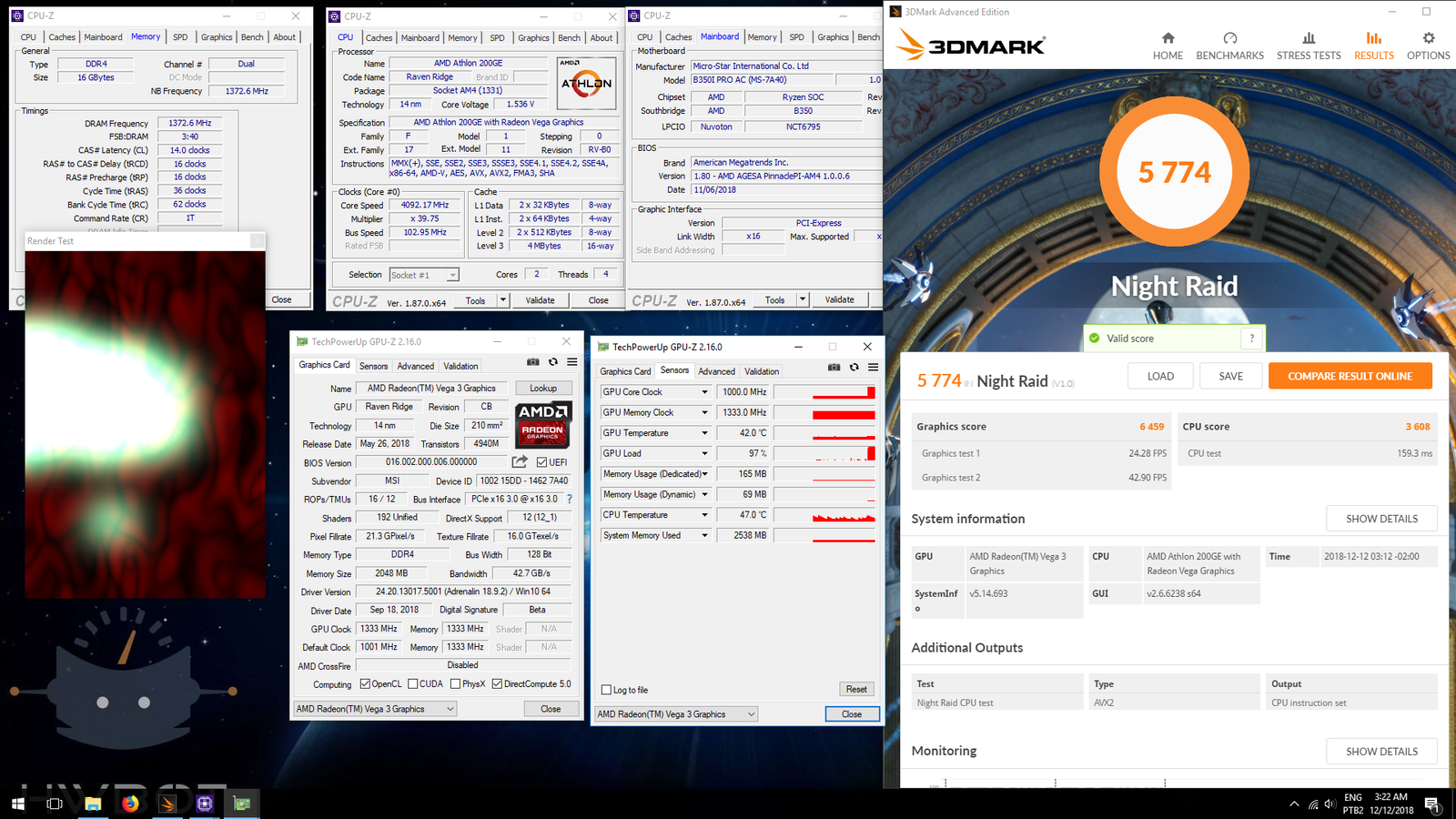Open CPU Temperature sensor dropdown

[x=703, y=515]
